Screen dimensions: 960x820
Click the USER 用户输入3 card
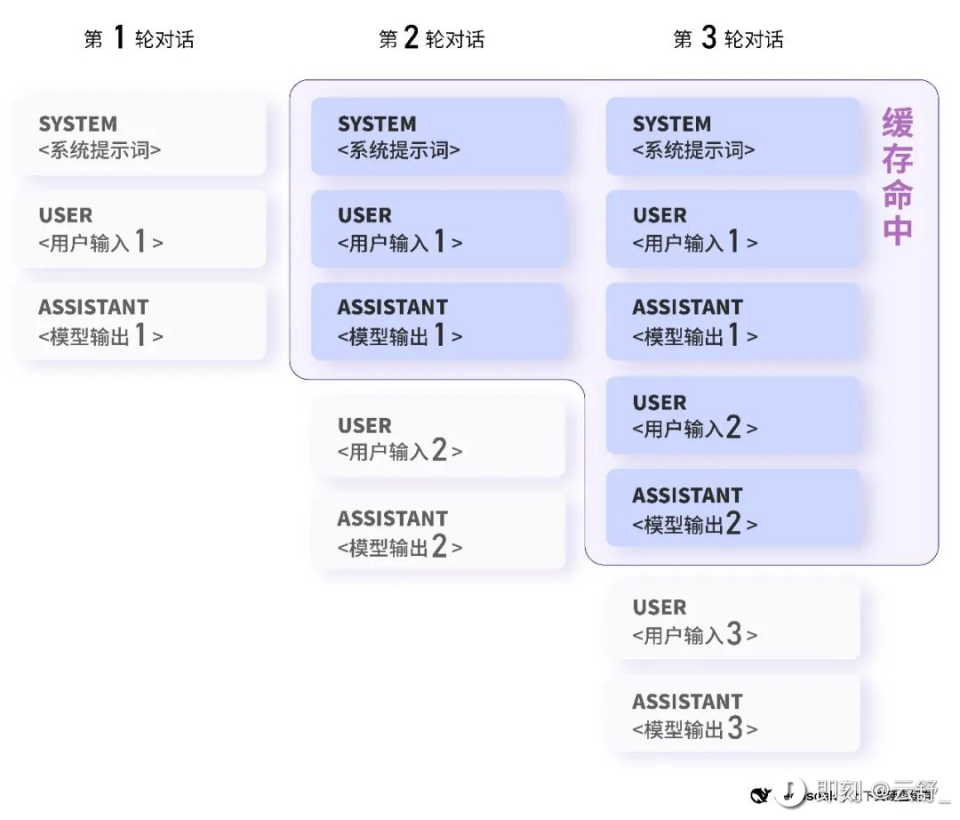pos(735,621)
